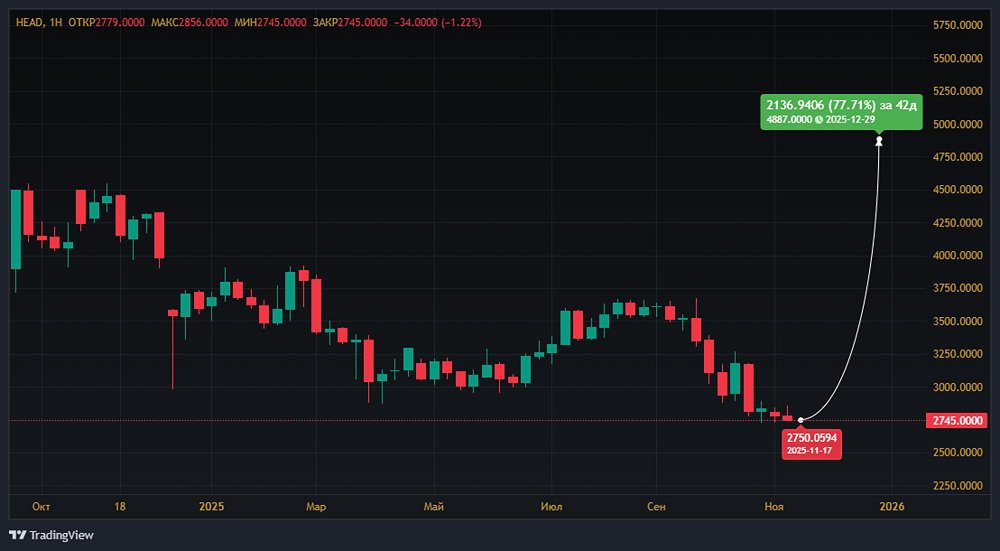
Task: Click the Май label on the time axis
Action: [x=434, y=507]
